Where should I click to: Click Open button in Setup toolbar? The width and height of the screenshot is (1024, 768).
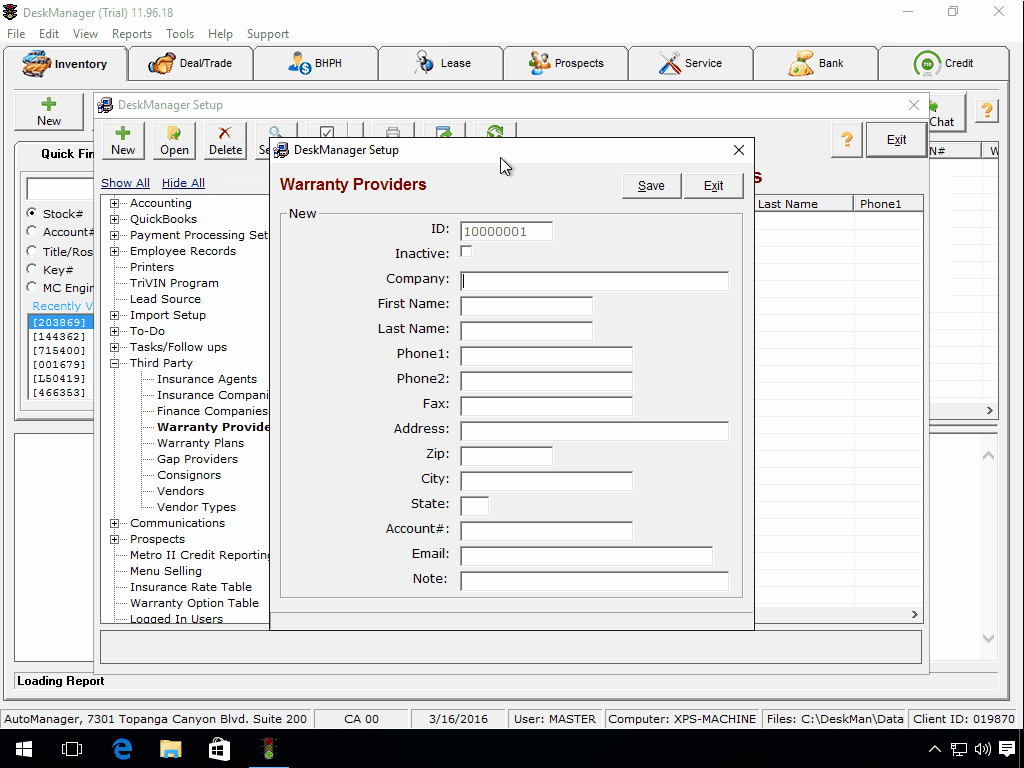[x=174, y=141]
